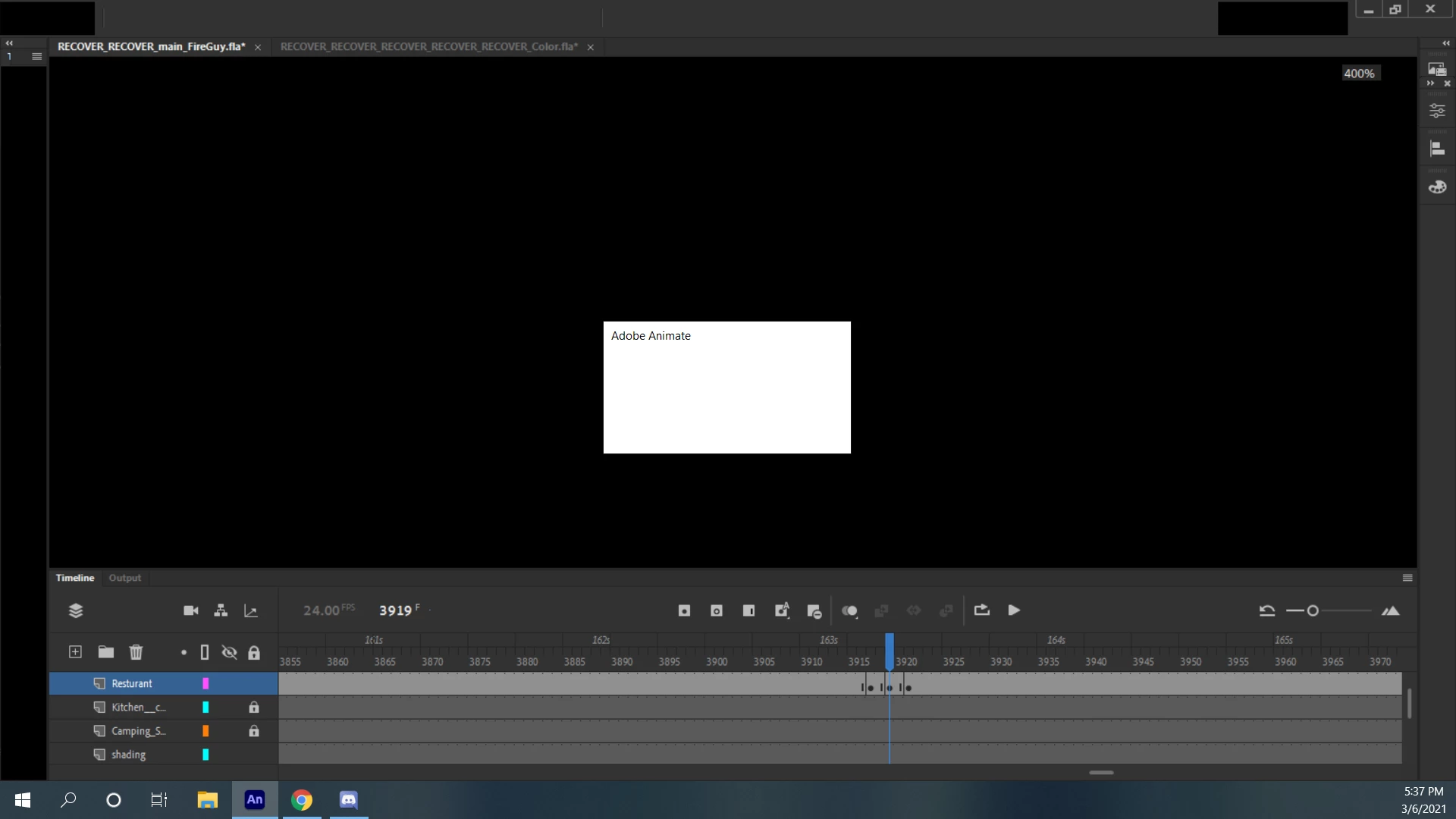Image resolution: width=1456 pixels, height=819 pixels.
Task: Click the add camera icon
Action: (190, 610)
